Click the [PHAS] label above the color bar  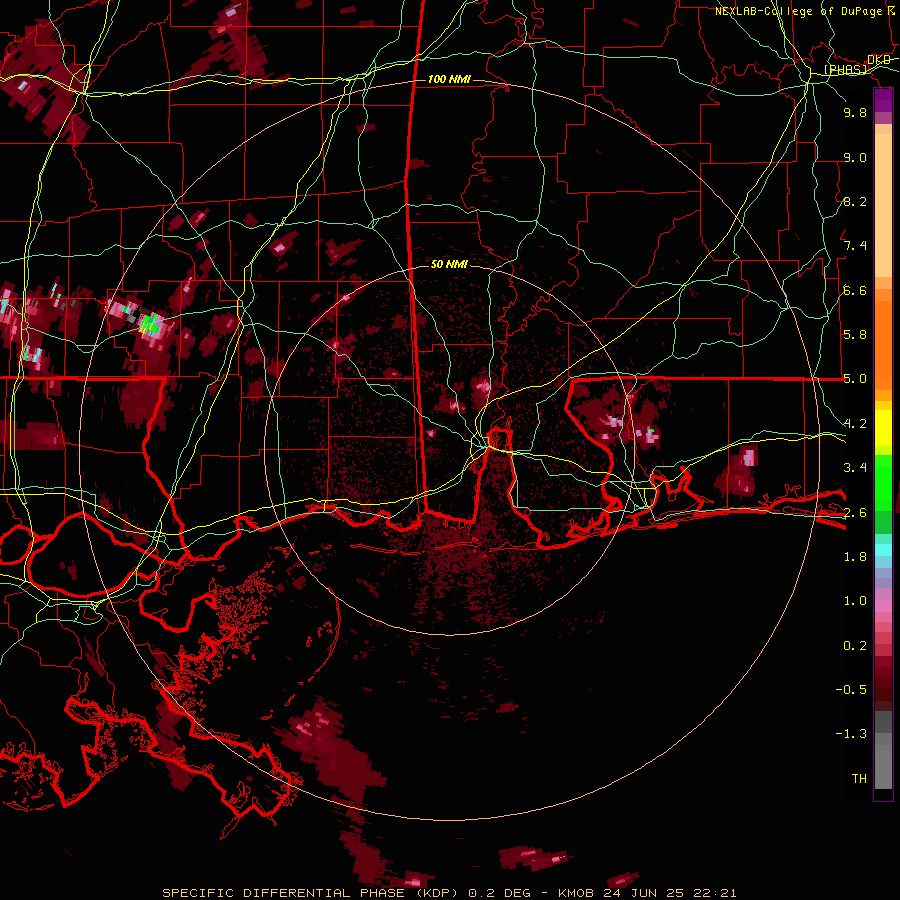[x=845, y=69]
